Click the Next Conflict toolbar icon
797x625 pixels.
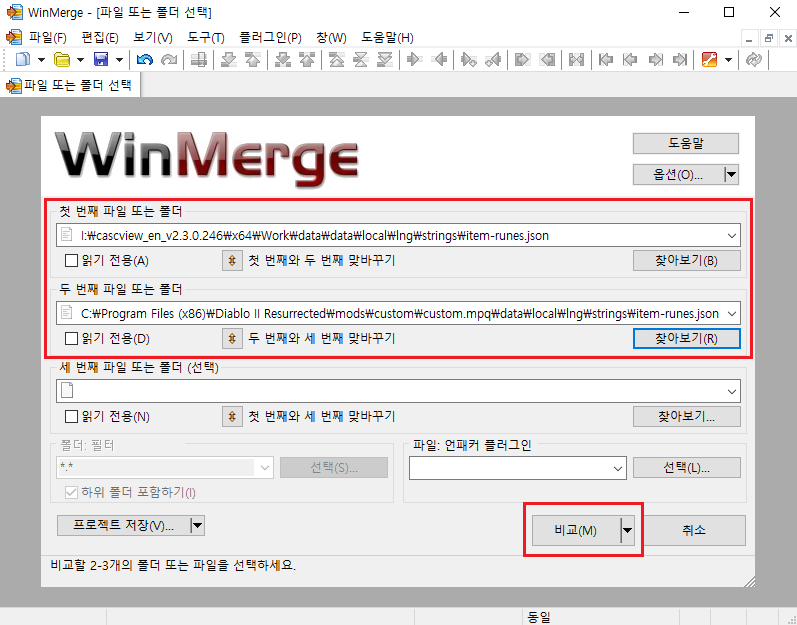(283, 60)
